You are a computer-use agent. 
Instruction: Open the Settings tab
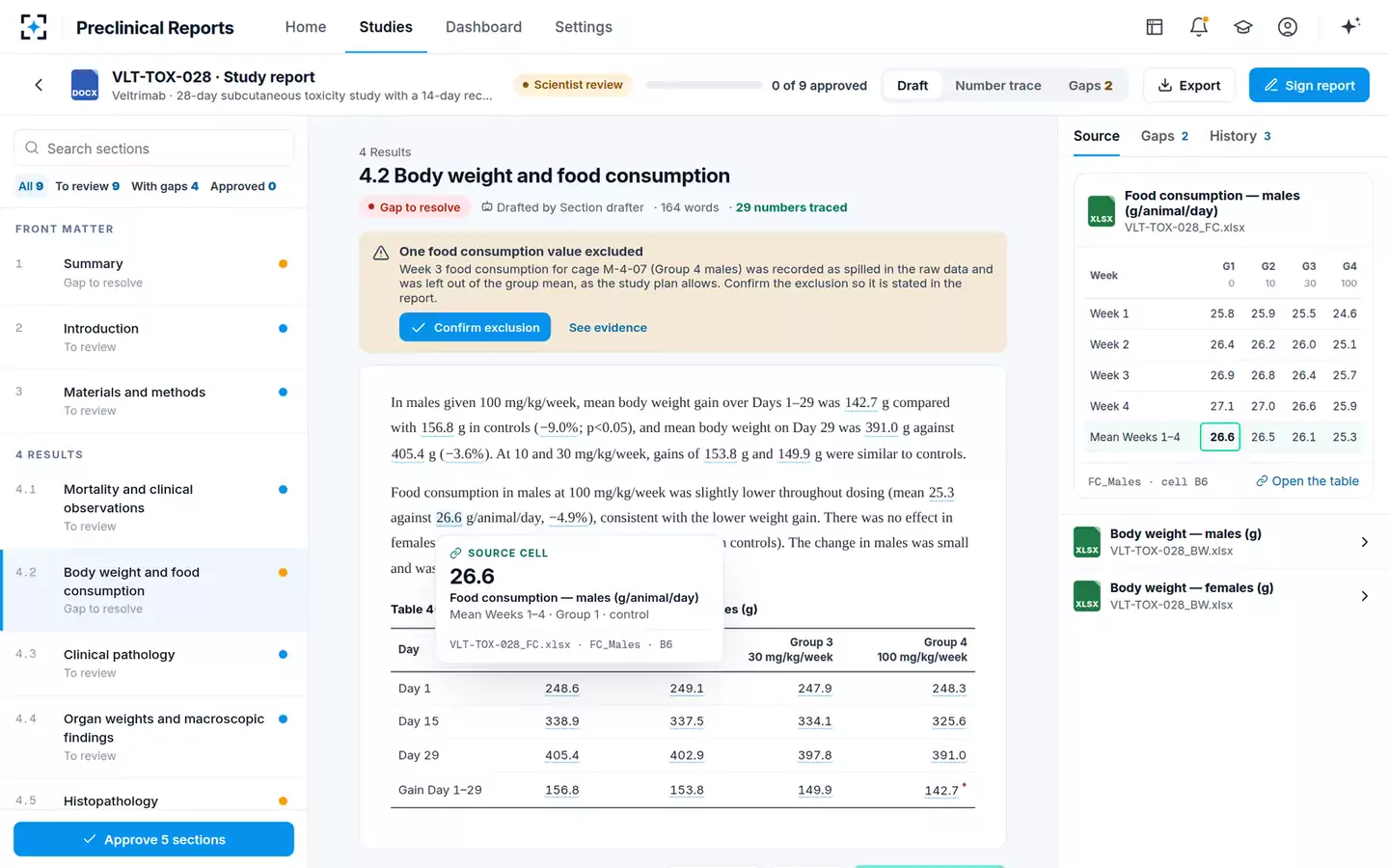point(584,27)
